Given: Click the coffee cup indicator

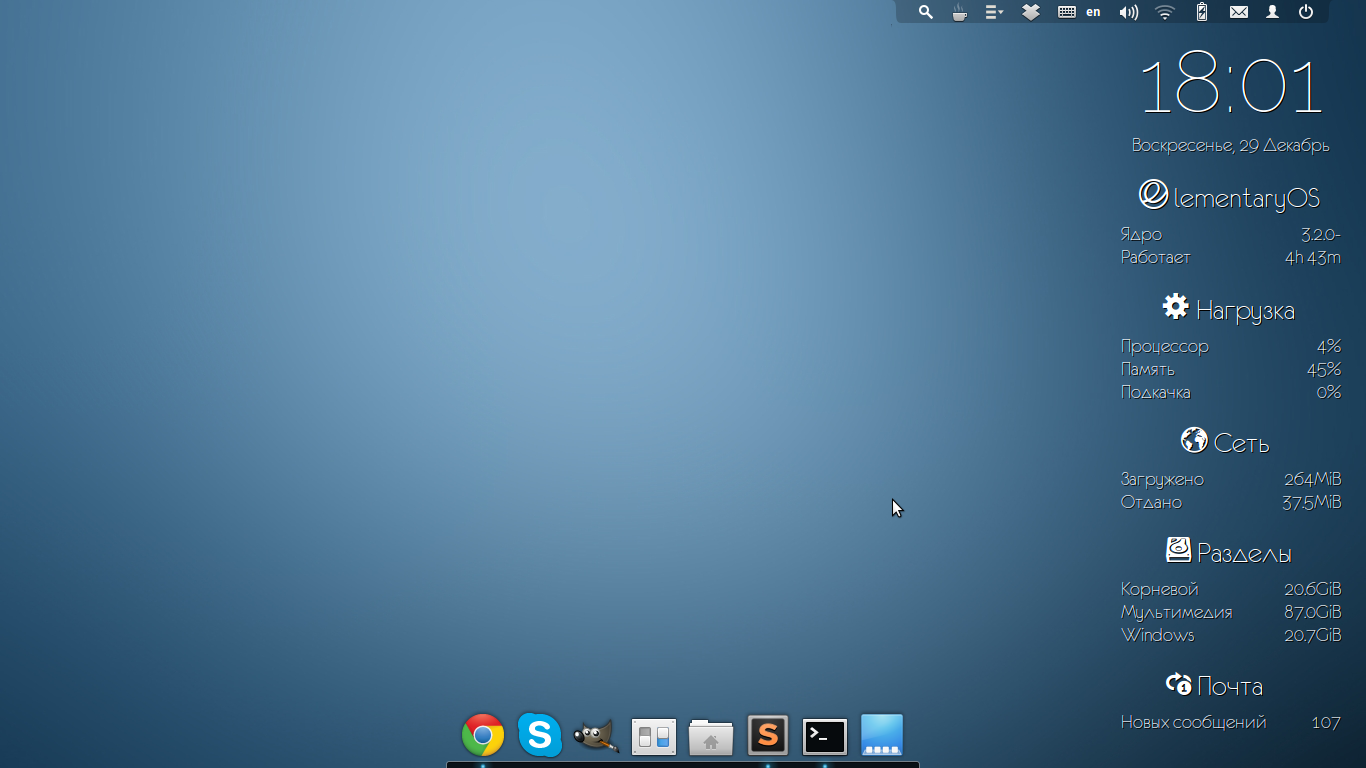Looking at the screenshot, I should click(x=959, y=12).
